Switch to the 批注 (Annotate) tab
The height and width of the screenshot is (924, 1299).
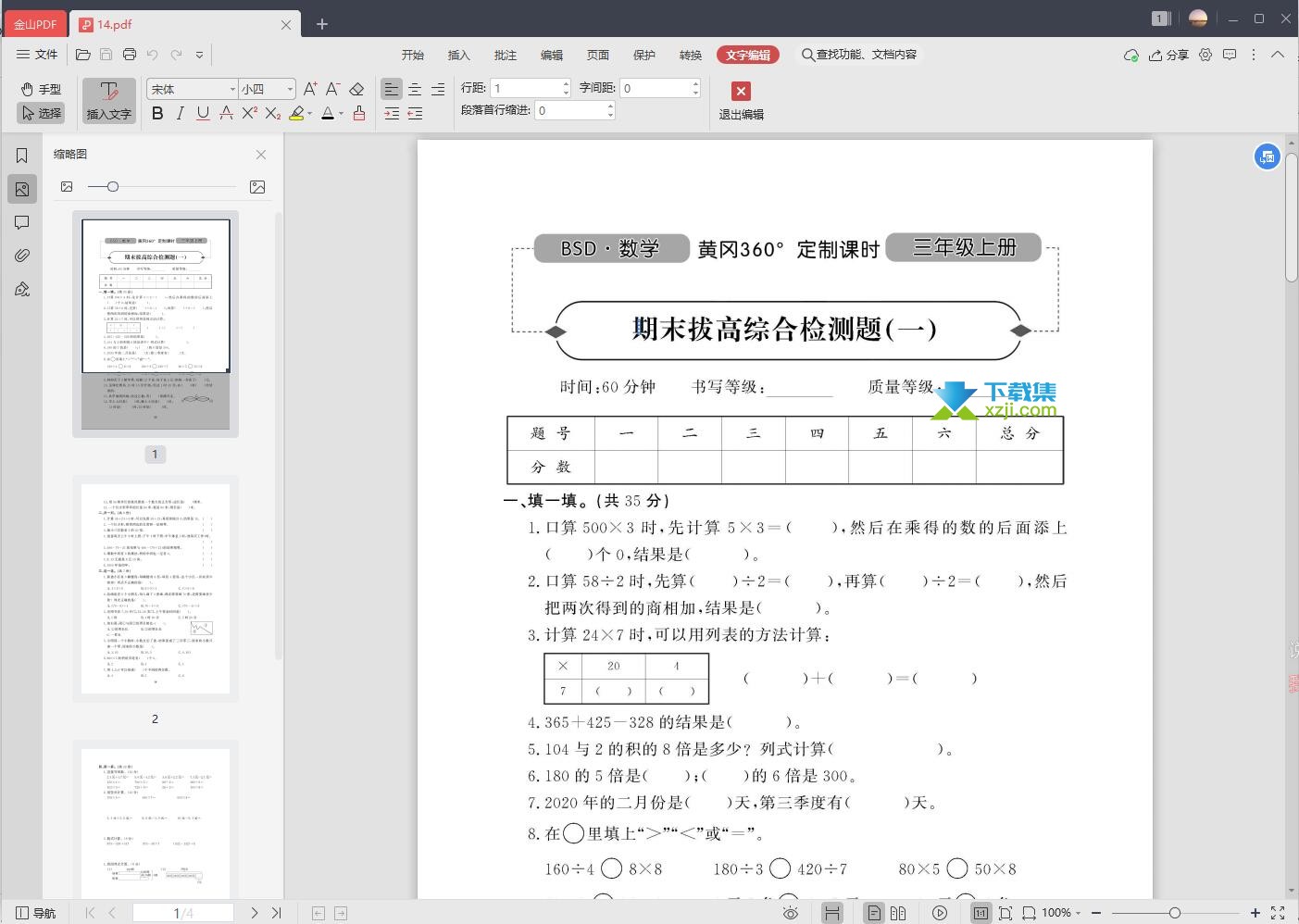point(506,55)
